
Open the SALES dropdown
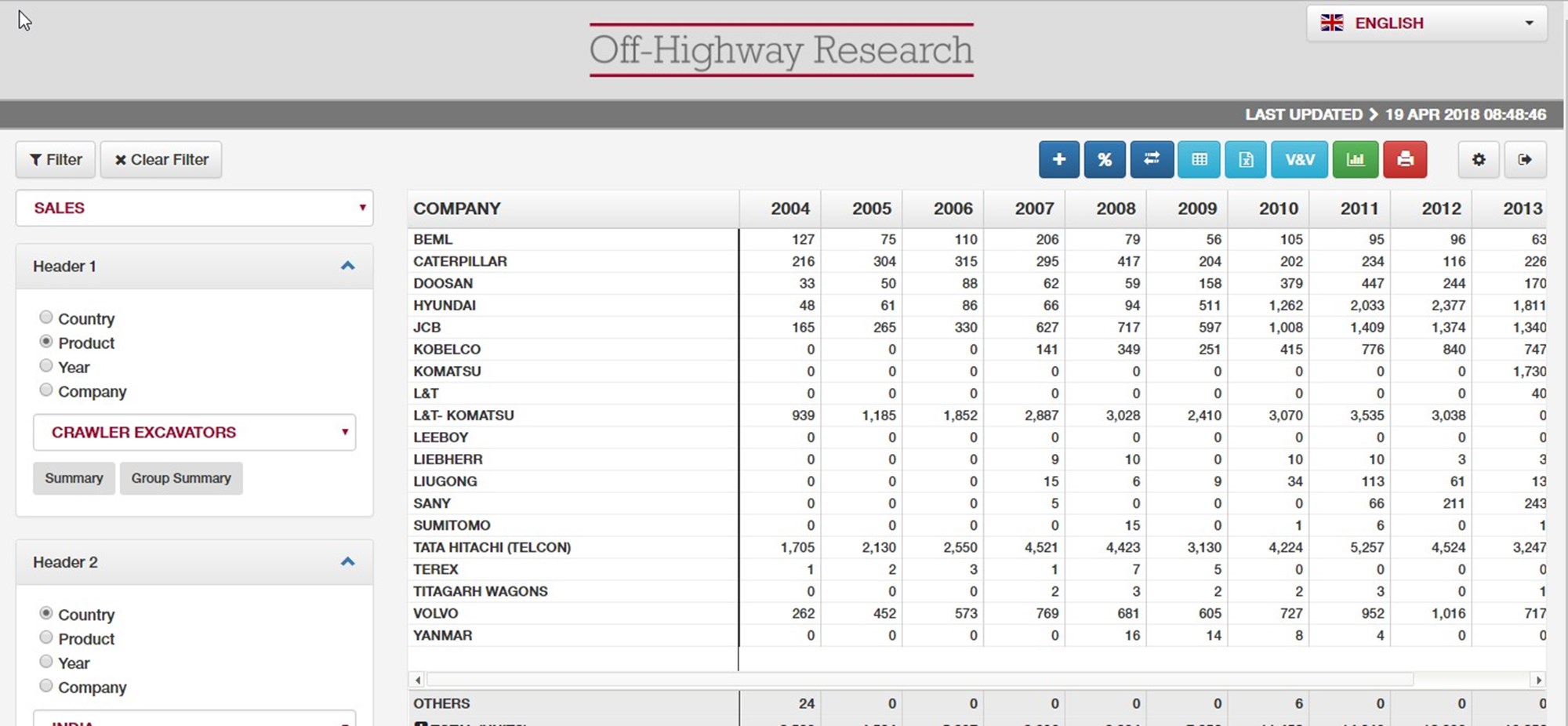(x=194, y=209)
